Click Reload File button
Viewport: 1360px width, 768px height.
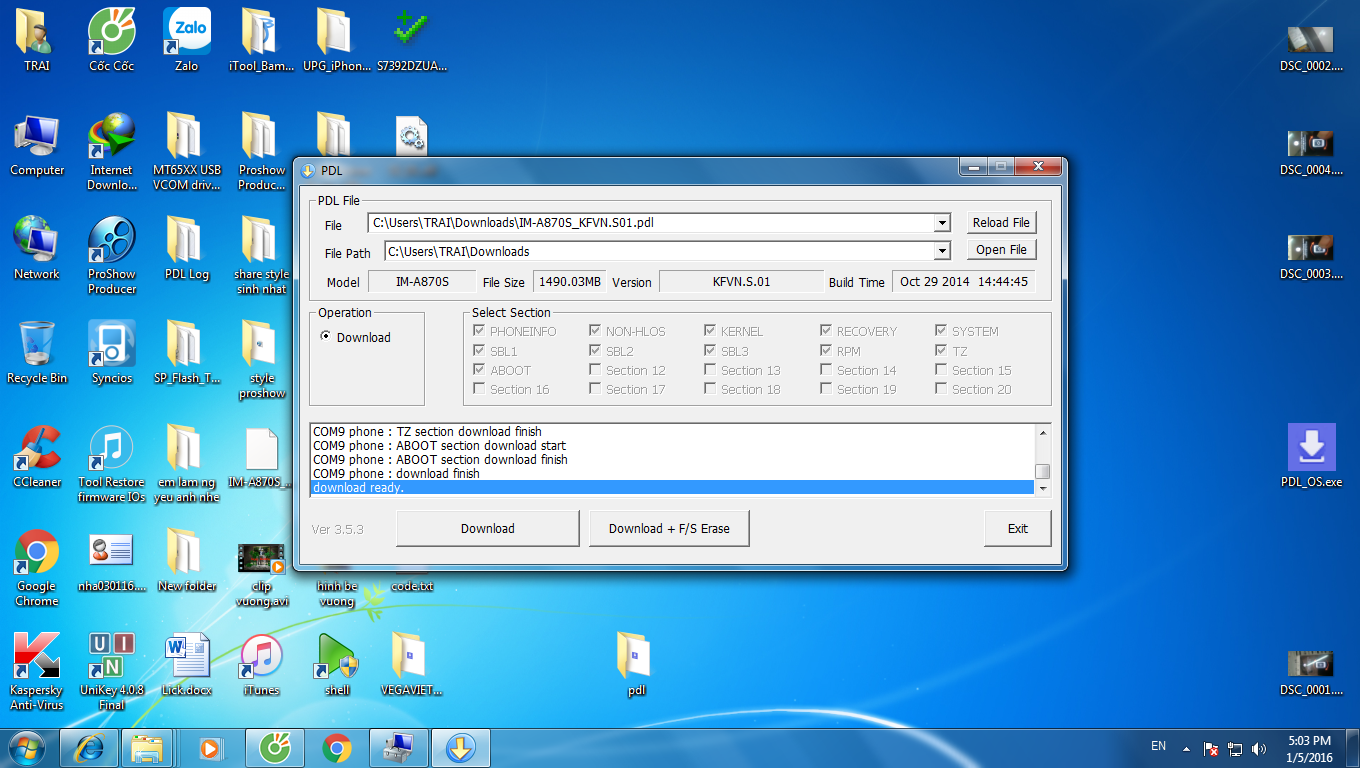tap(1001, 222)
